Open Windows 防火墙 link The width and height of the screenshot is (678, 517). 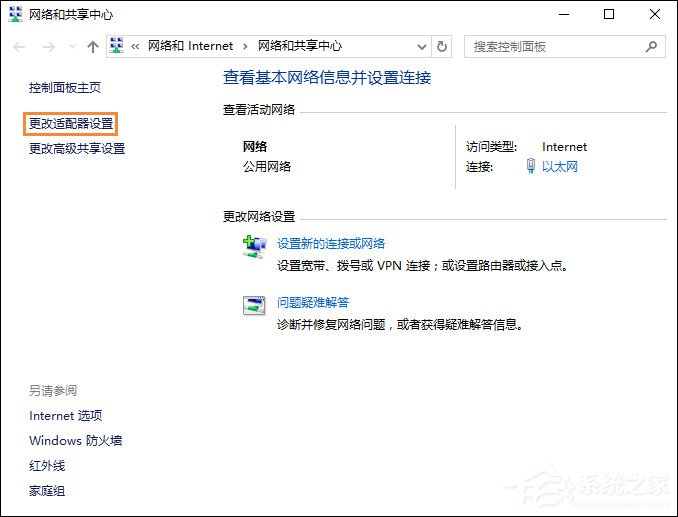pyautogui.click(x=76, y=441)
